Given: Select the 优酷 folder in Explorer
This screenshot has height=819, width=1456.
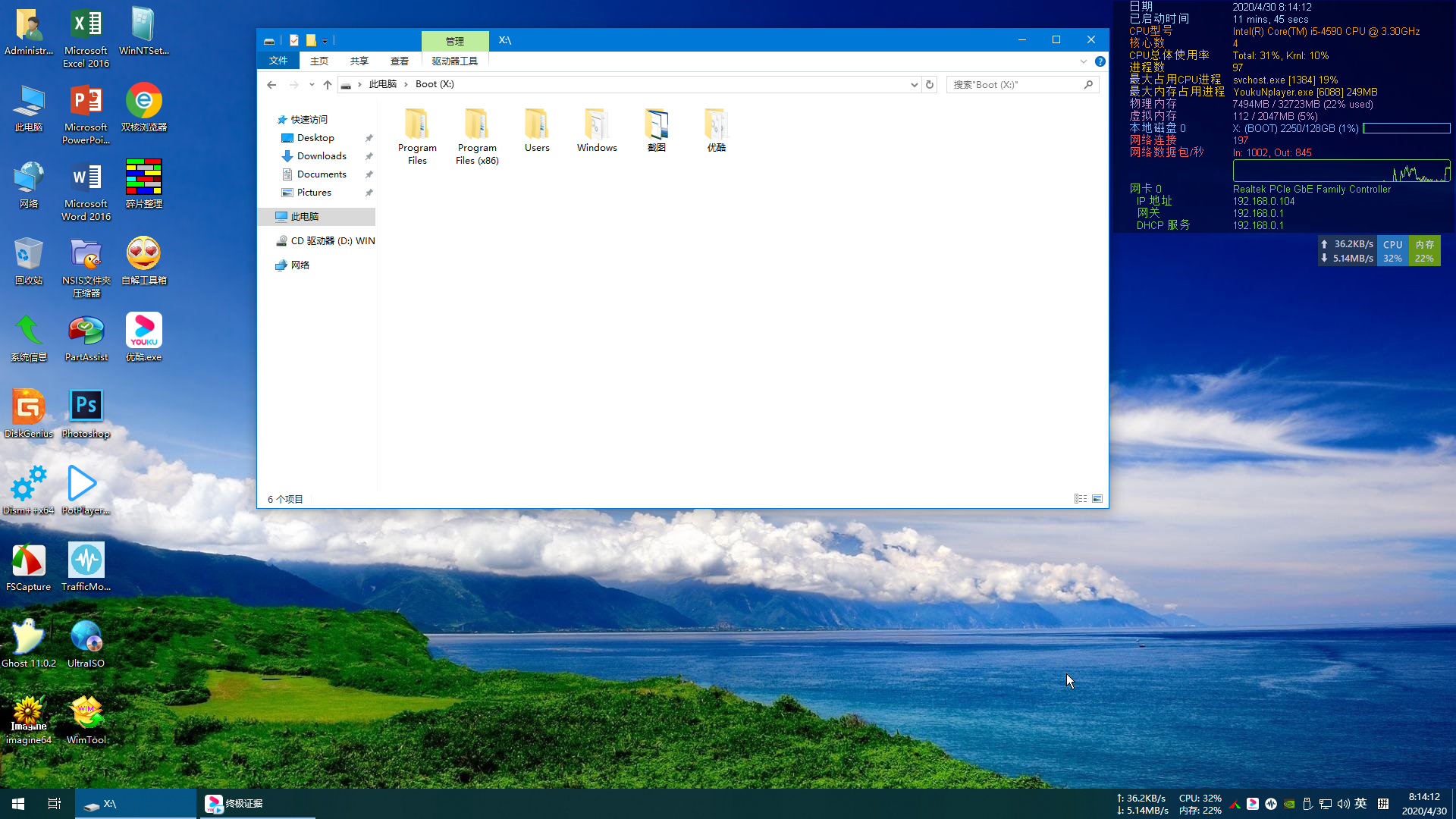Looking at the screenshot, I should click(x=717, y=130).
